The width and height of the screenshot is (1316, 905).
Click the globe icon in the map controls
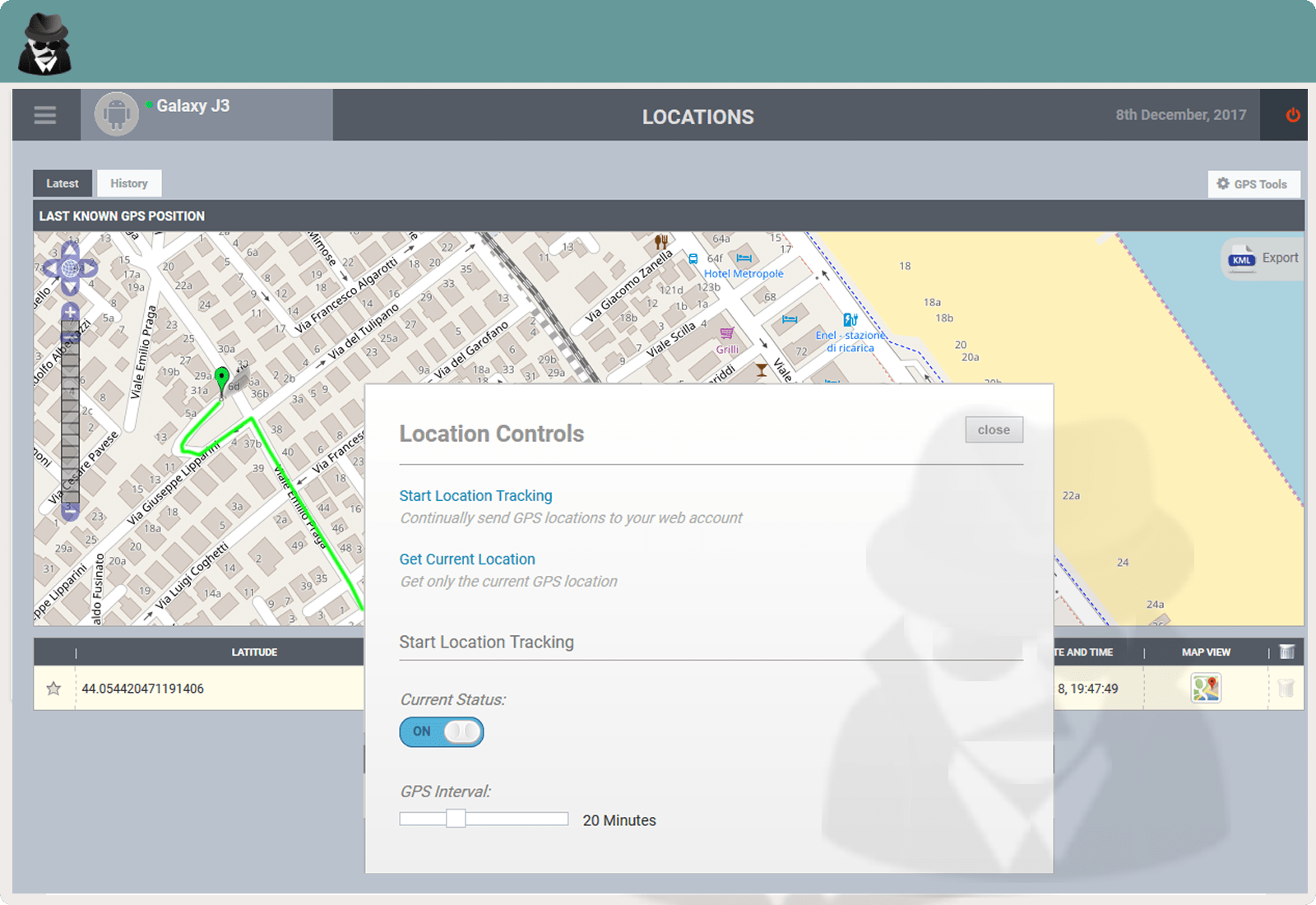[x=70, y=267]
